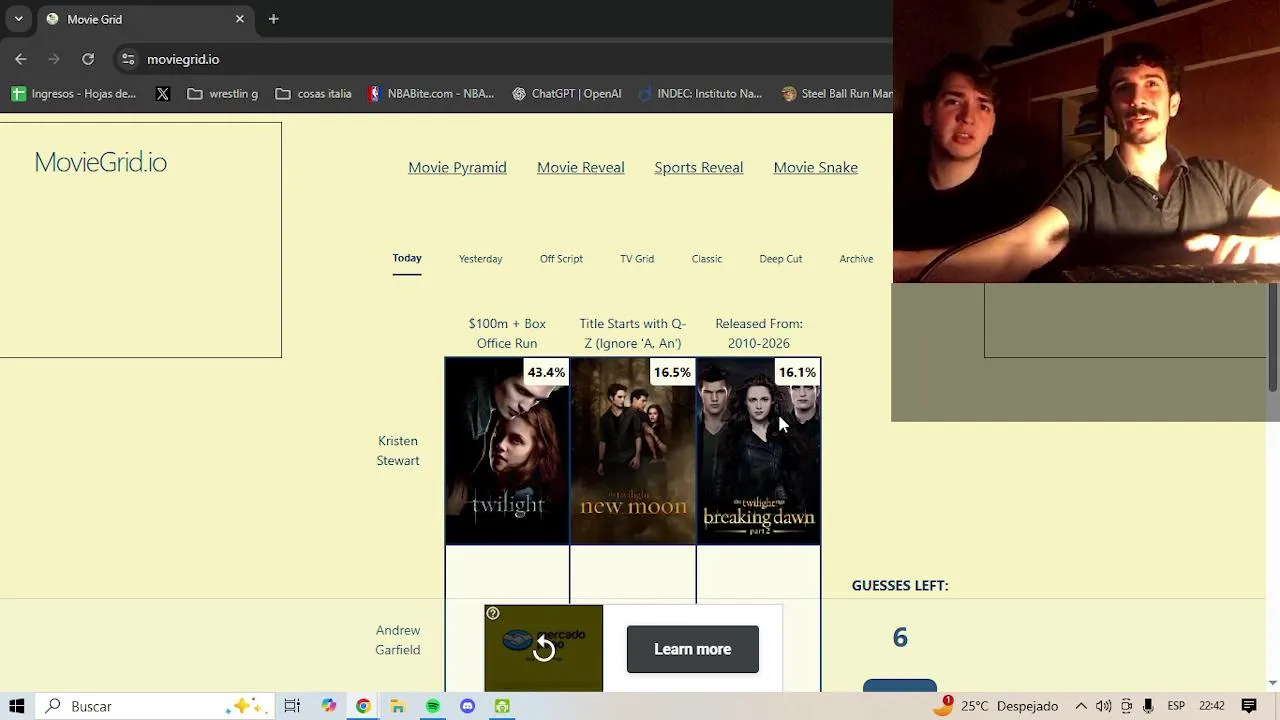Viewport: 1280px width, 720px height.
Task: Click the ad replay icon
Action: 543,649
